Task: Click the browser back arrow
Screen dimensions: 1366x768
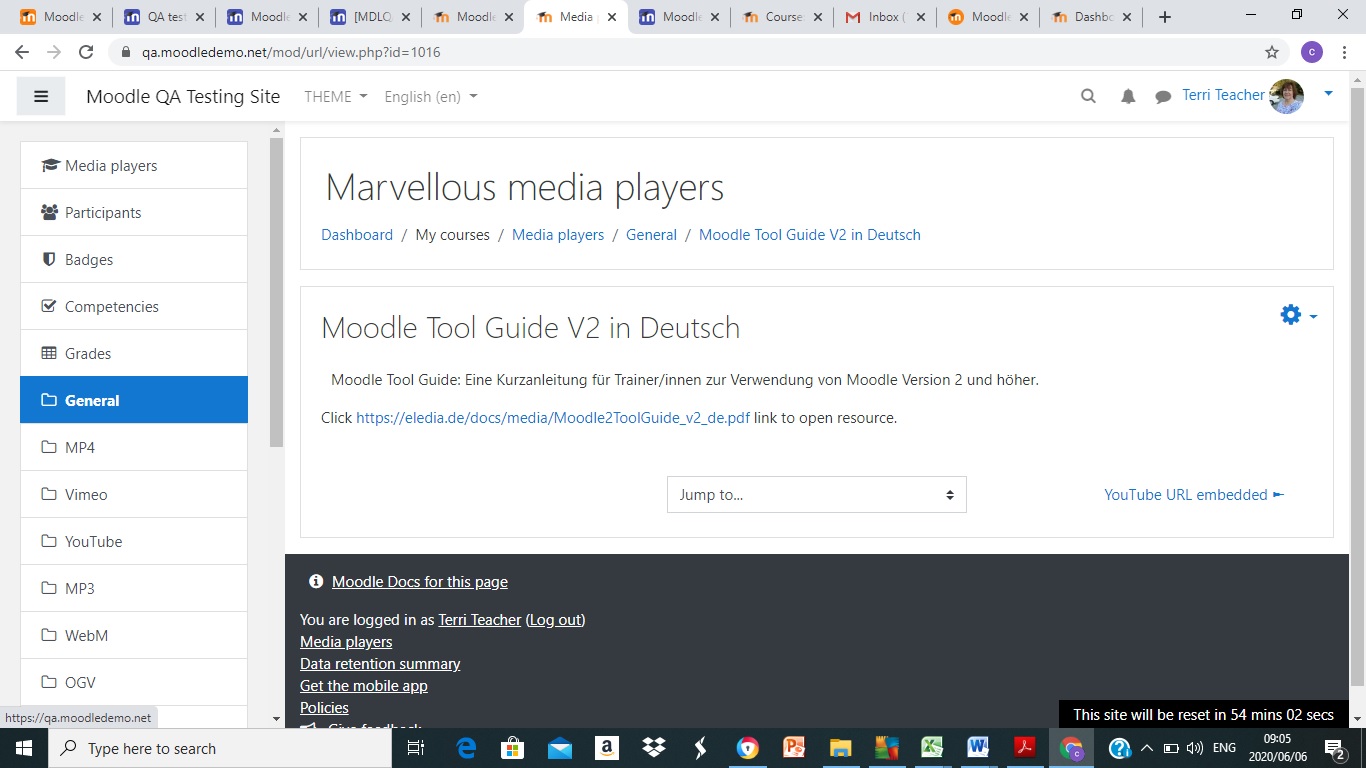Action: click(x=22, y=52)
